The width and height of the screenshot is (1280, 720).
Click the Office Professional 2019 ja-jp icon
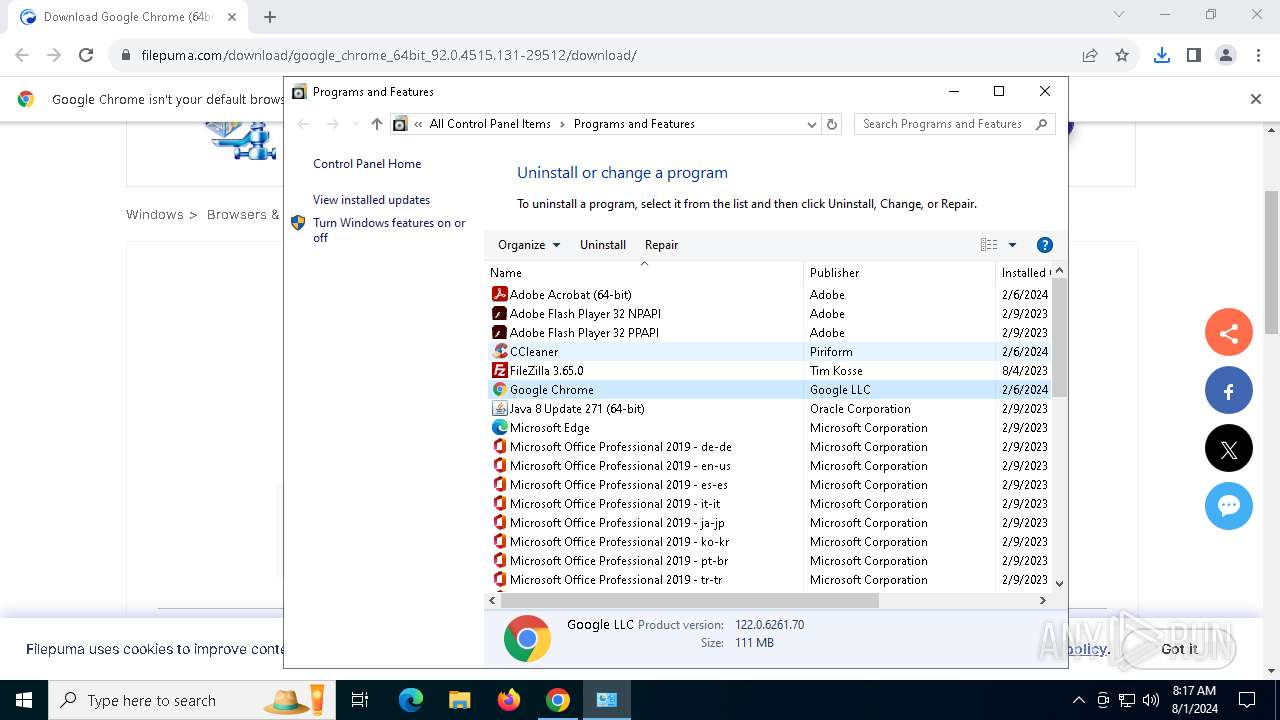(x=500, y=522)
